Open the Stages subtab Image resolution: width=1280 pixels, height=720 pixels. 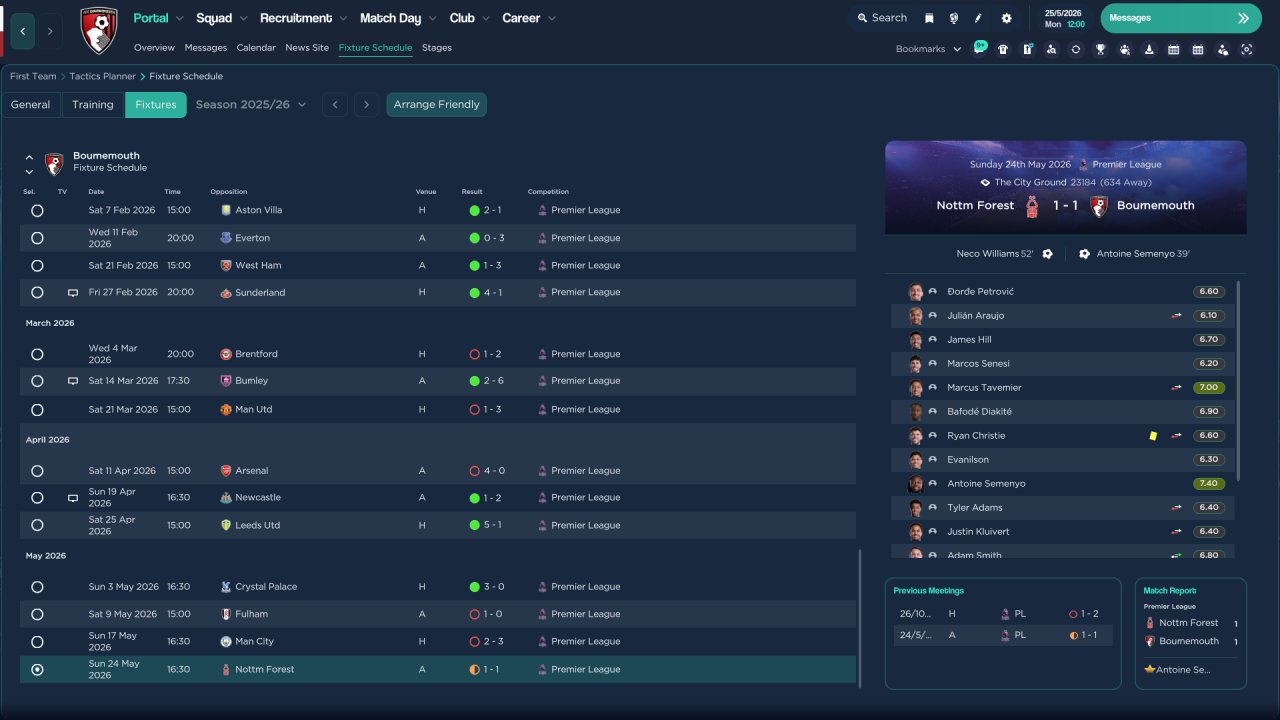pyautogui.click(x=437, y=48)
